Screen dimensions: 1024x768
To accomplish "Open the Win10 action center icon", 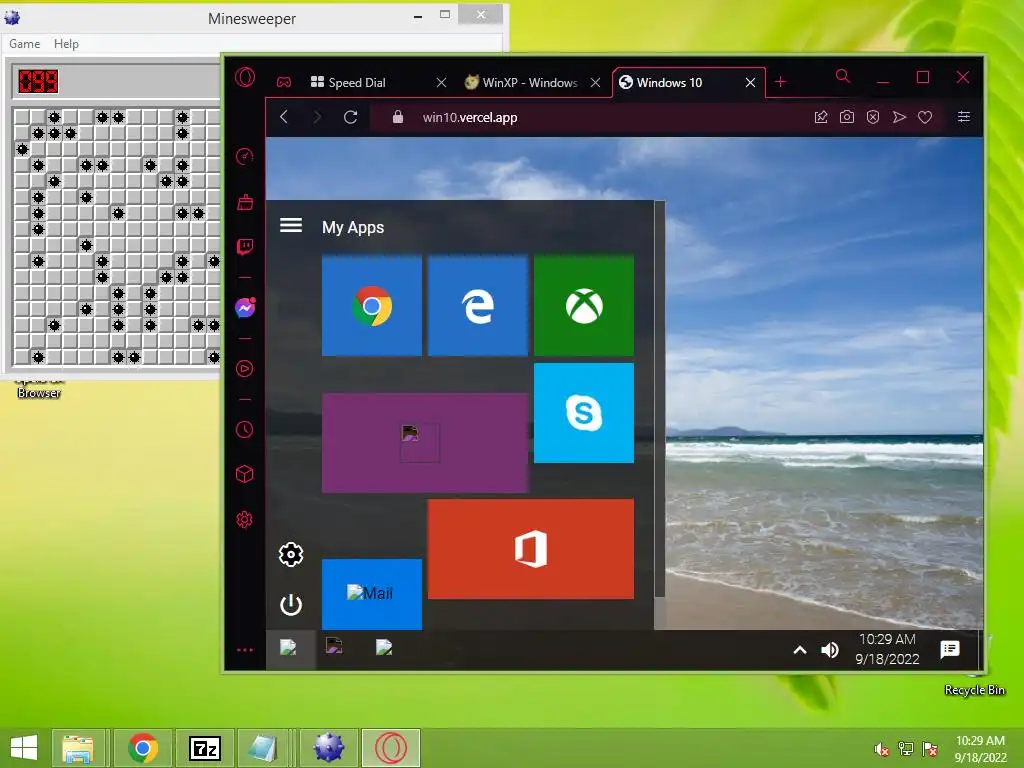I will [950, 649].
